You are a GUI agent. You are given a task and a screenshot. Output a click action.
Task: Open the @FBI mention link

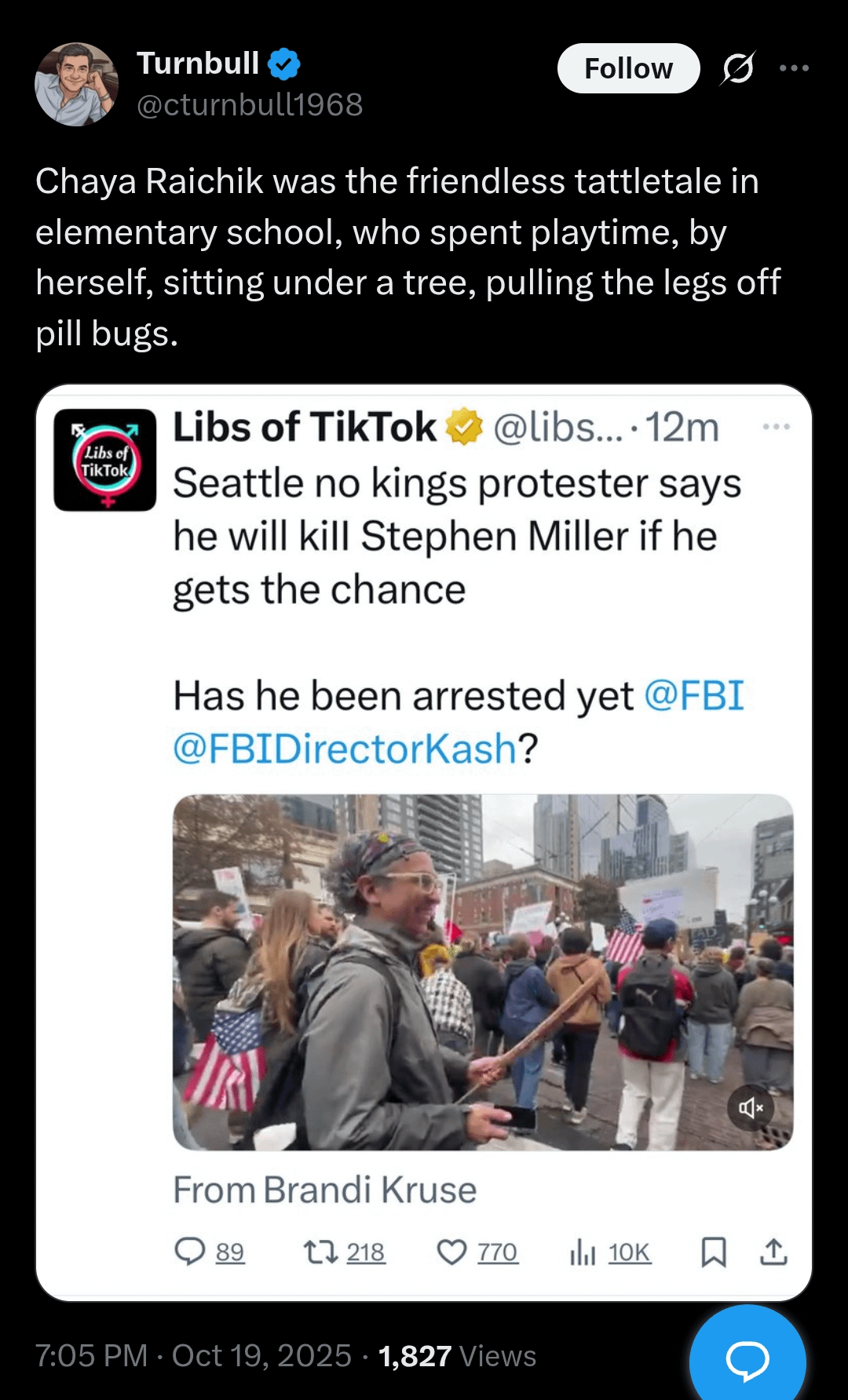pos(694,695)
